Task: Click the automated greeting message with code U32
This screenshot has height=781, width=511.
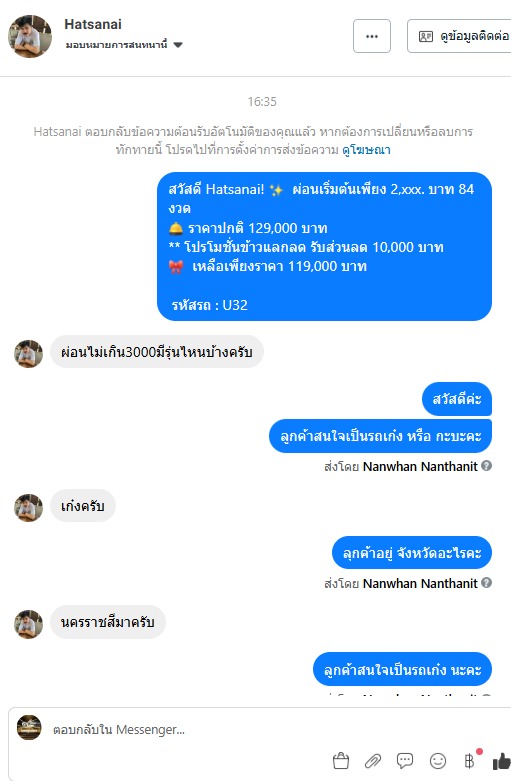Action: 324,247
